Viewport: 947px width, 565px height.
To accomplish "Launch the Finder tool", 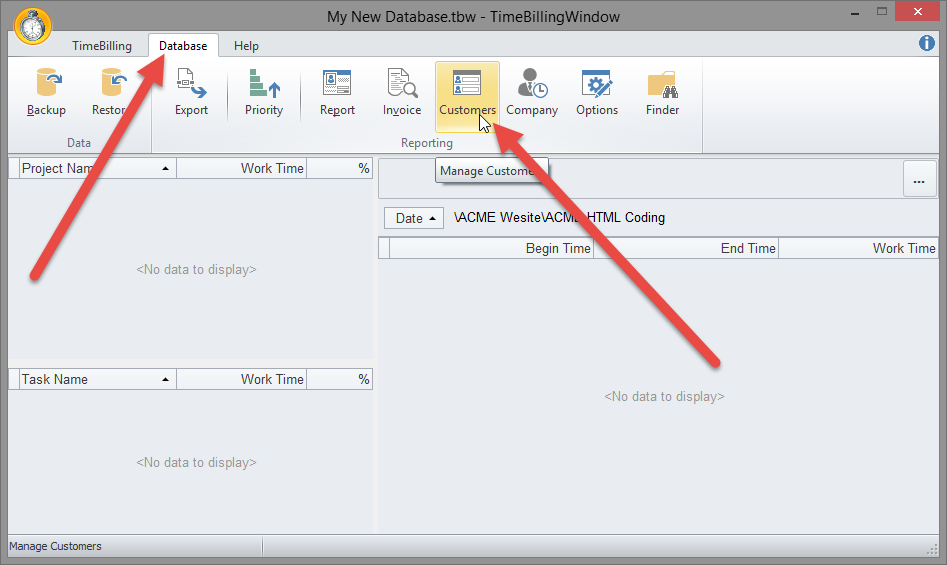I will pos(662,92).
